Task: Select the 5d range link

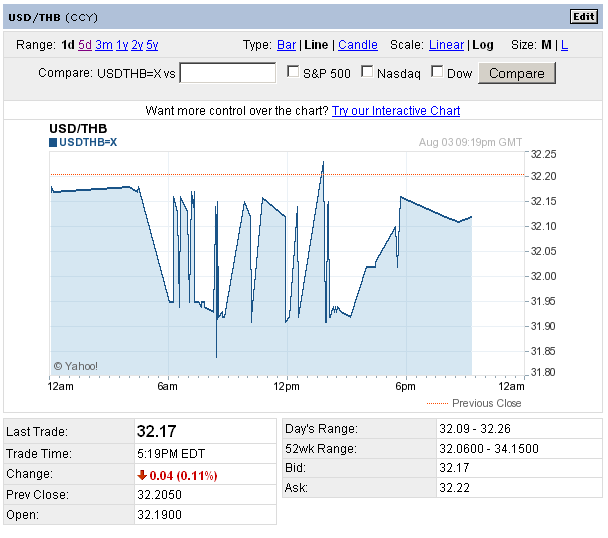Action: tap(85, 45)
